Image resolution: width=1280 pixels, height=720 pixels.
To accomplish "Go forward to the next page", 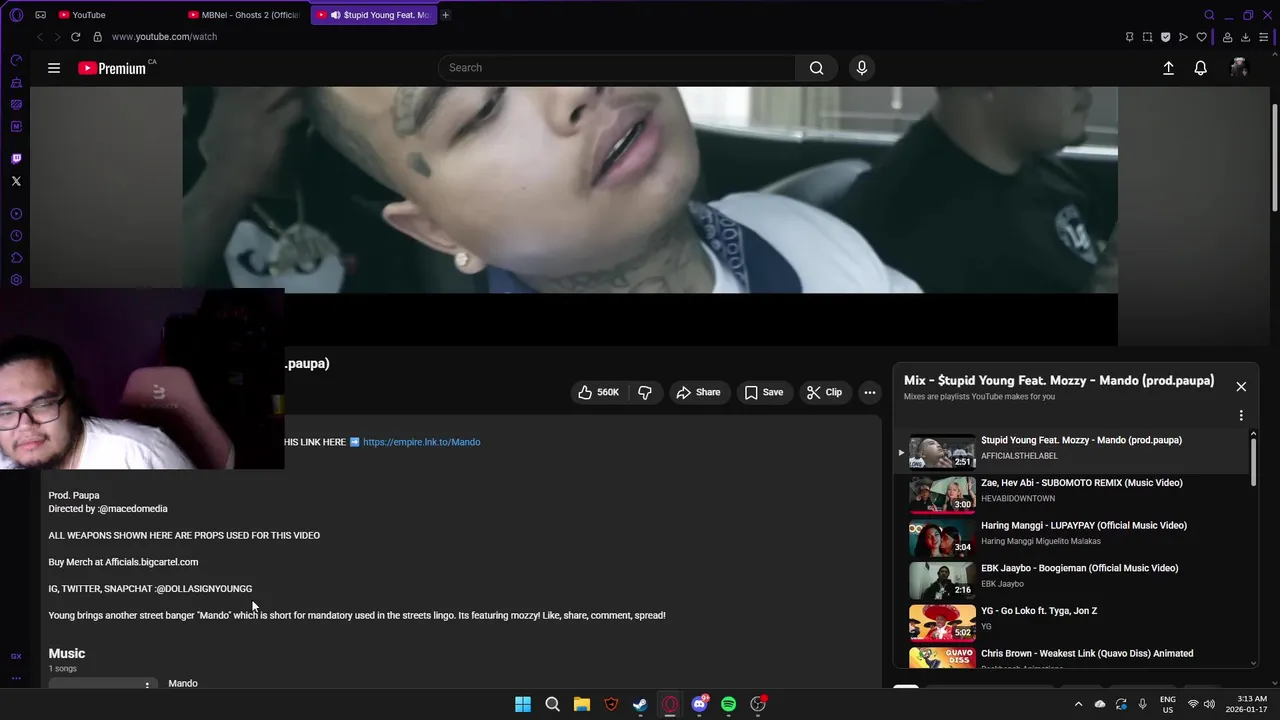I will 57,37.
